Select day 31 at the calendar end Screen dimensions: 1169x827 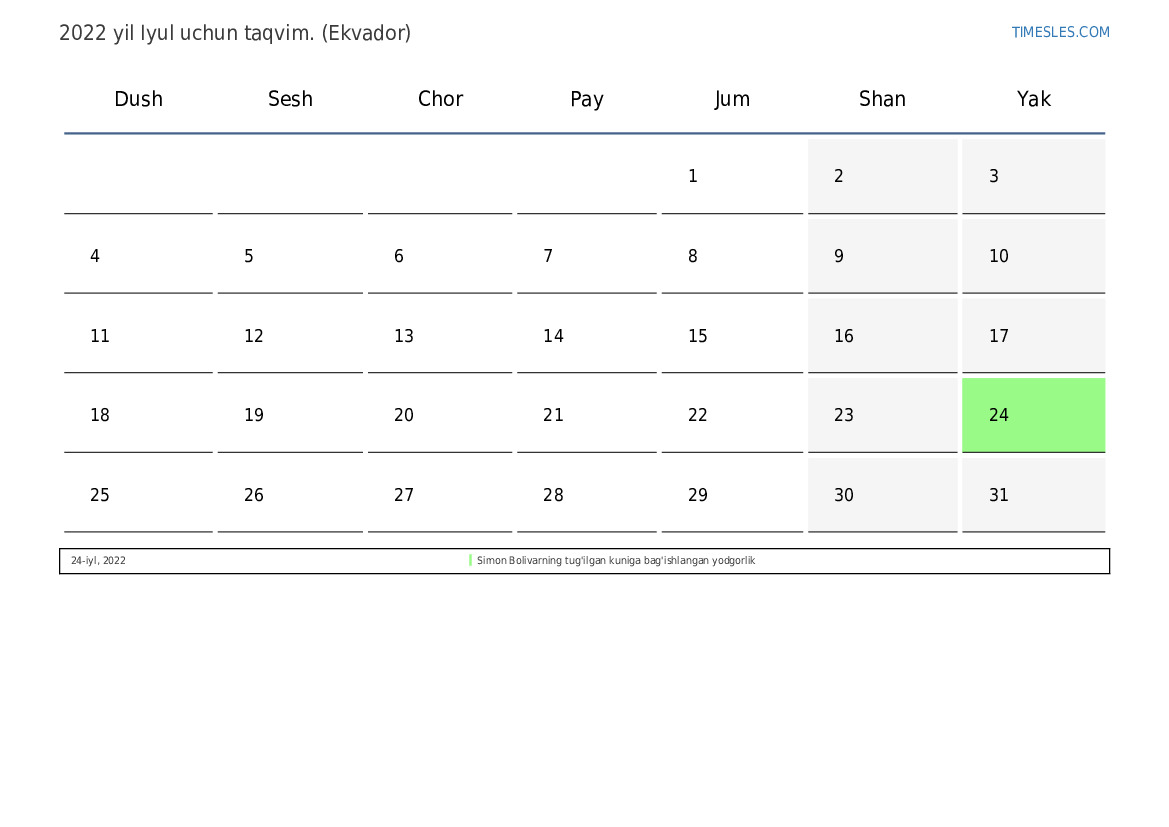tap(1033, 495)
